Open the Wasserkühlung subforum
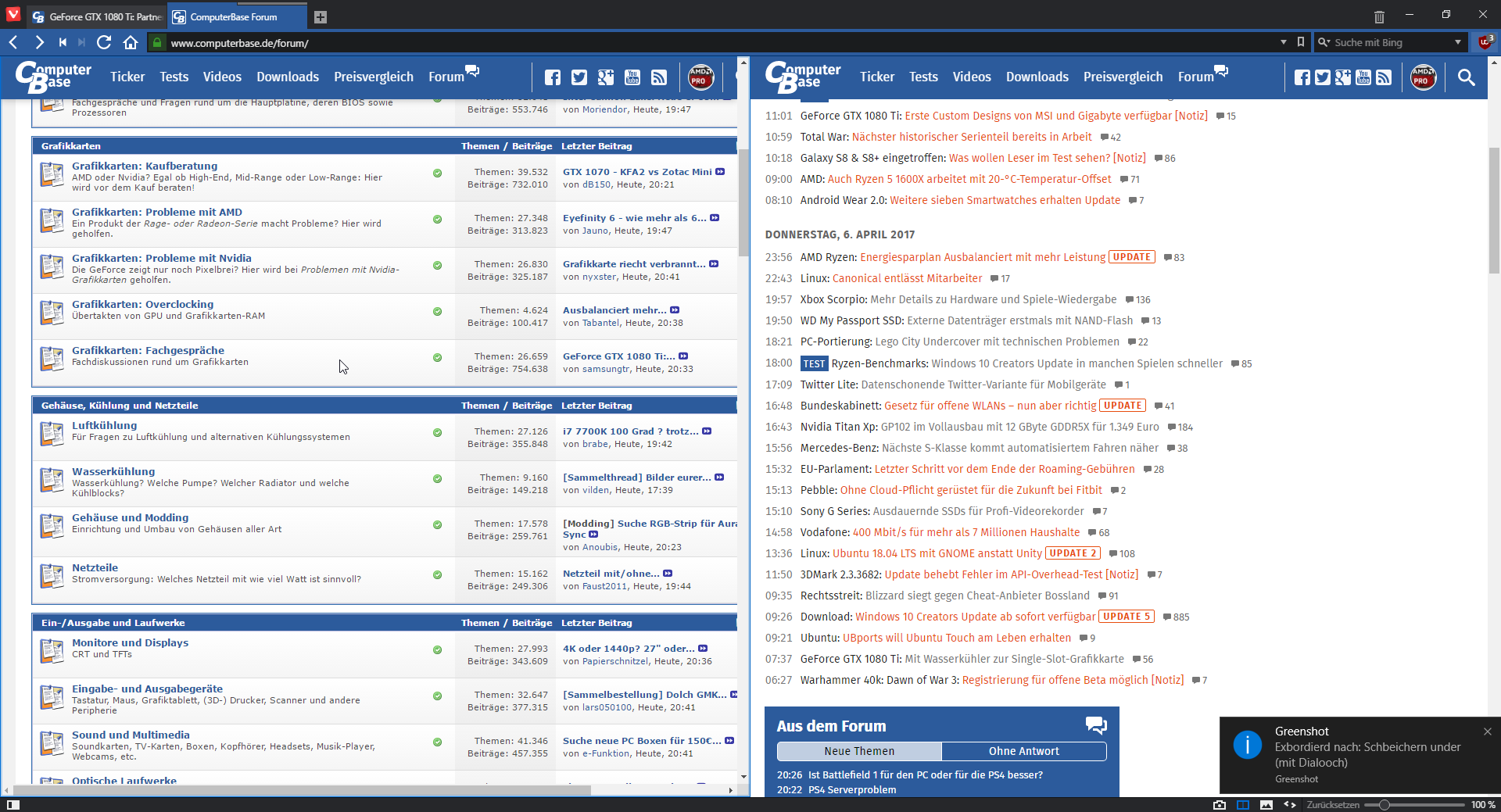 point(113,471)
